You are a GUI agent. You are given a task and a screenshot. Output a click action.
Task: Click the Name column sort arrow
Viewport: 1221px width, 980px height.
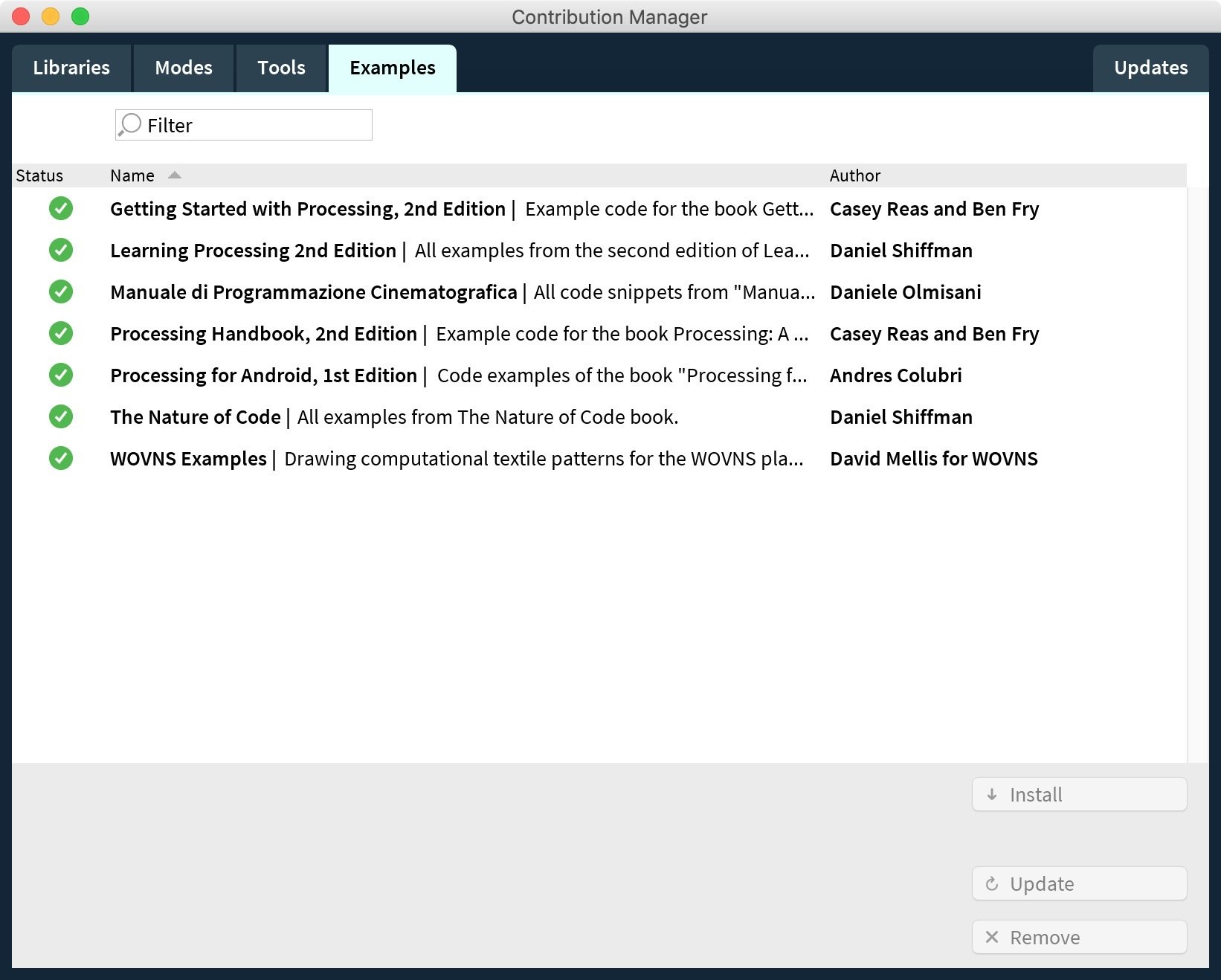(x=175, y=175)
